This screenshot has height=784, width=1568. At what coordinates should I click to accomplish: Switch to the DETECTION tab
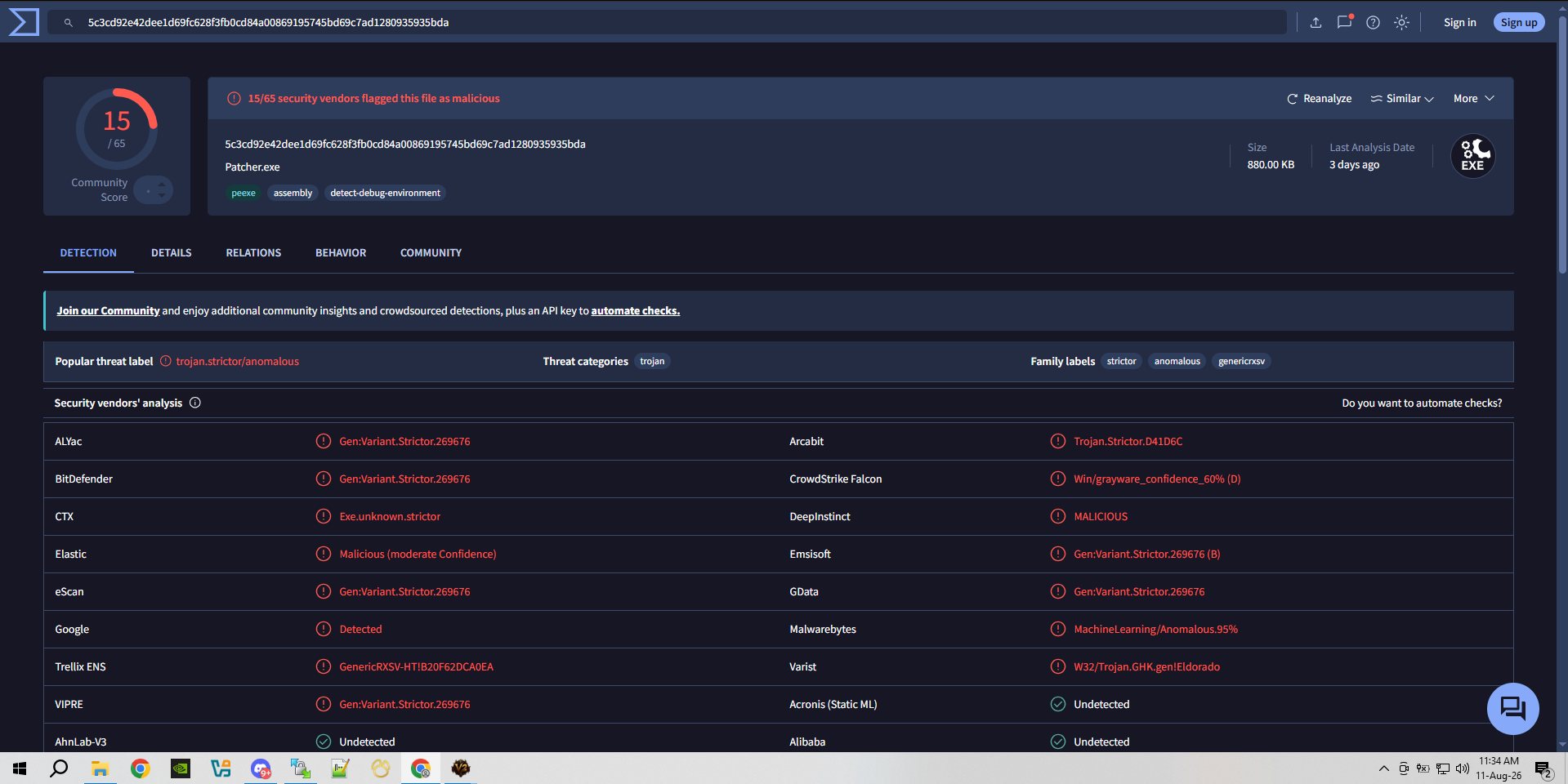pyautogui.click(x=88, y=253)
